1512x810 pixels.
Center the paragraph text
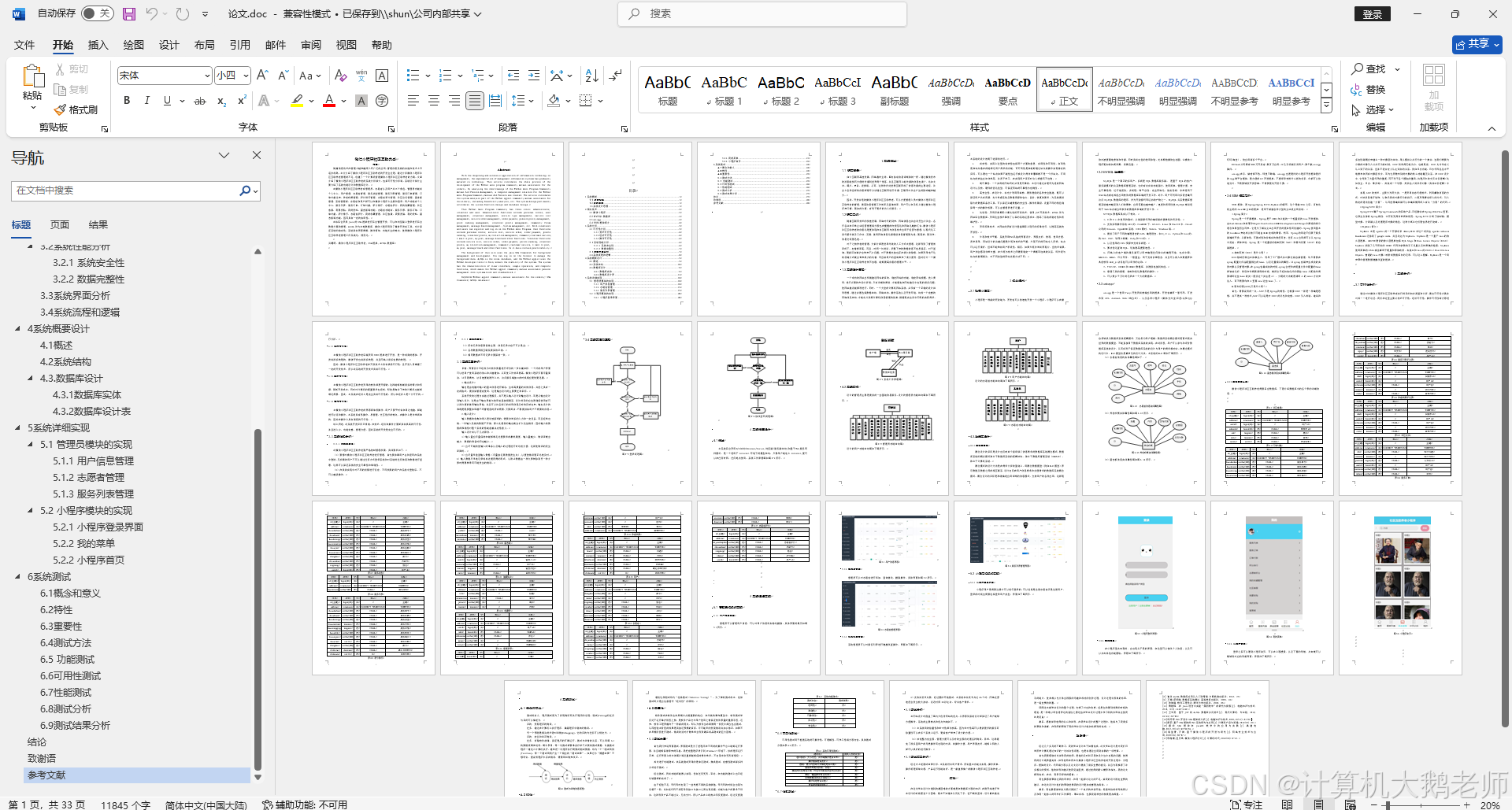[x=434, y=101]
